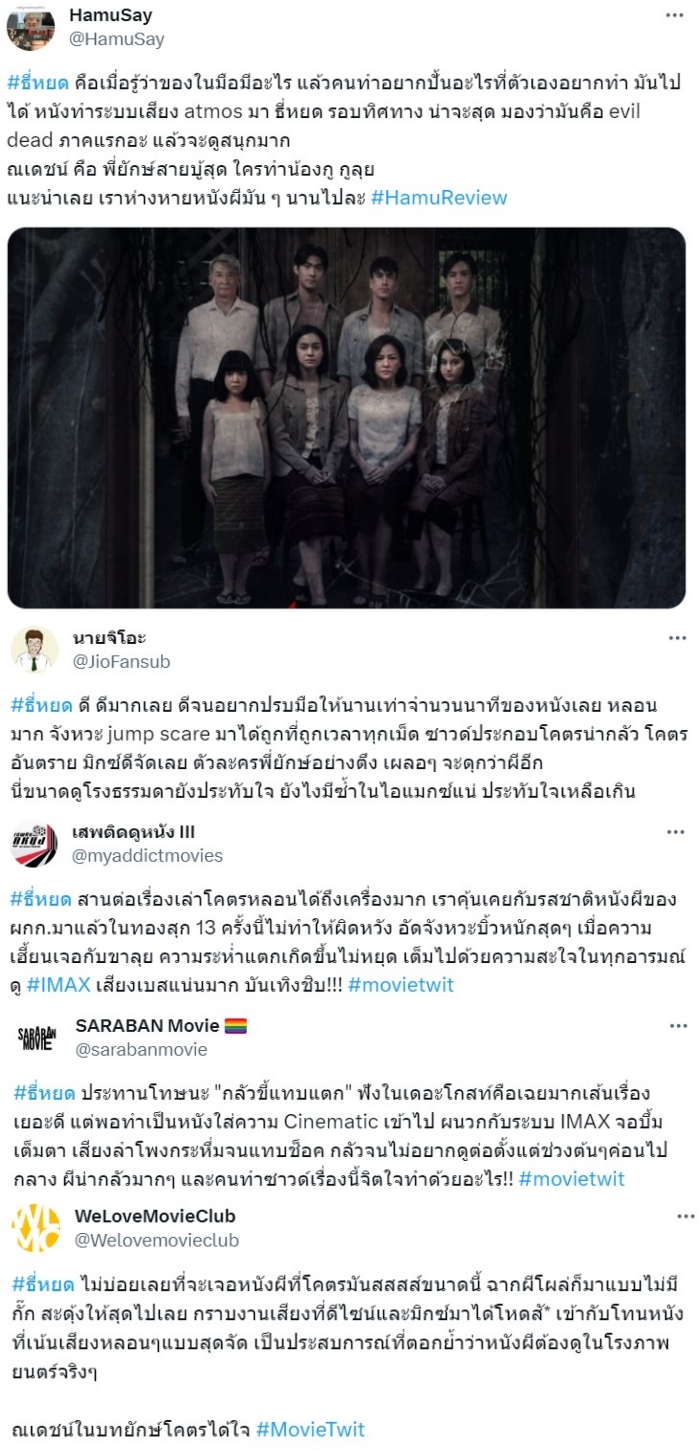Open more options on SARABAN Movie tweet
This screenshot has height=1451, width=700.
click(677, 1026)
